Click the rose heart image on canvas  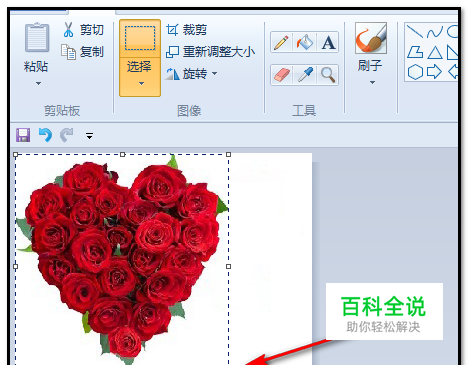coord(122,260)
